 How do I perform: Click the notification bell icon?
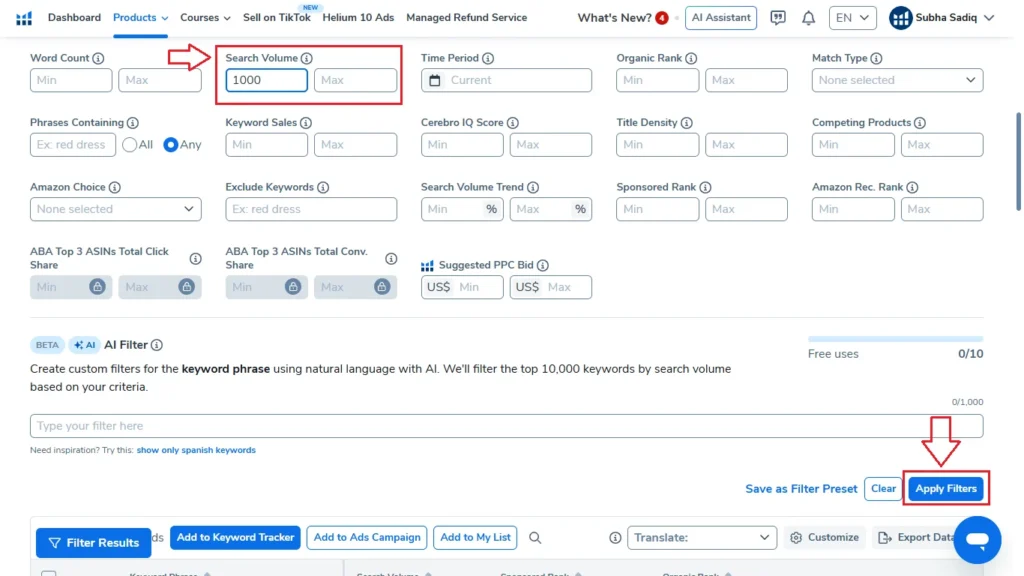[x=808, y=17]
